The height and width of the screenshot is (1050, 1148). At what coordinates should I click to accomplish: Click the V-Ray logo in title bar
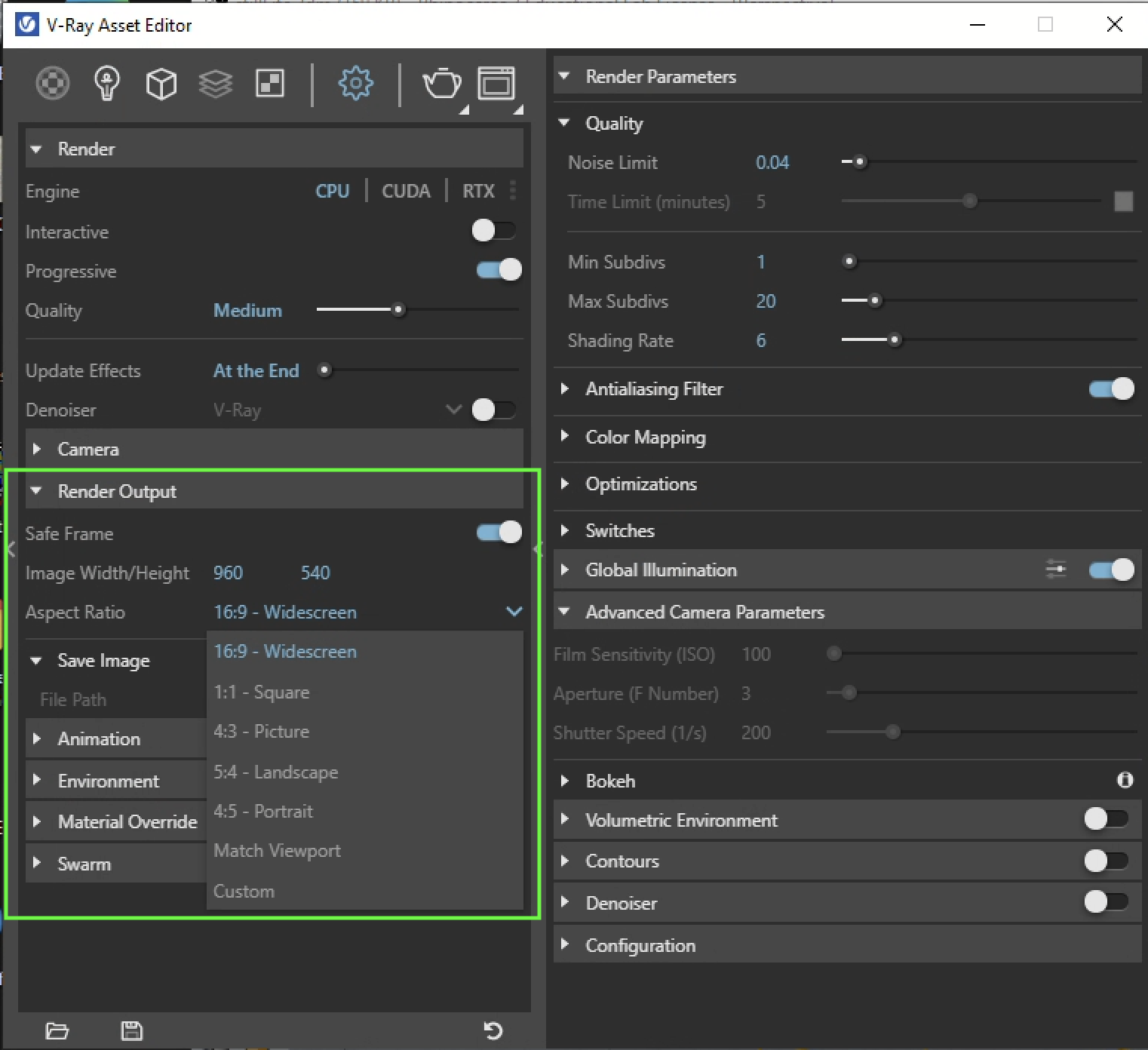26,25
